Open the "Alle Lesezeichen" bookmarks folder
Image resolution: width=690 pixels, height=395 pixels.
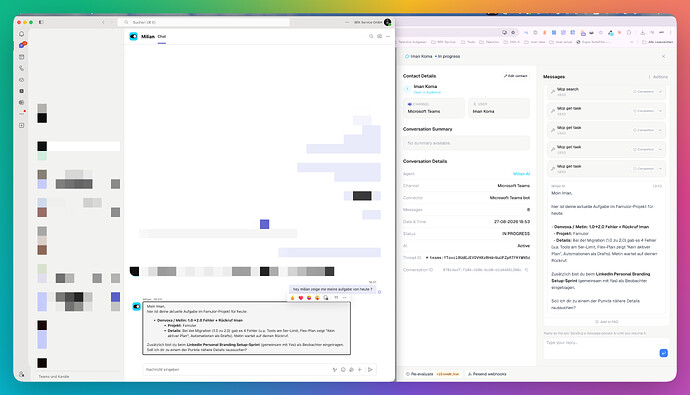click(657, 42)
